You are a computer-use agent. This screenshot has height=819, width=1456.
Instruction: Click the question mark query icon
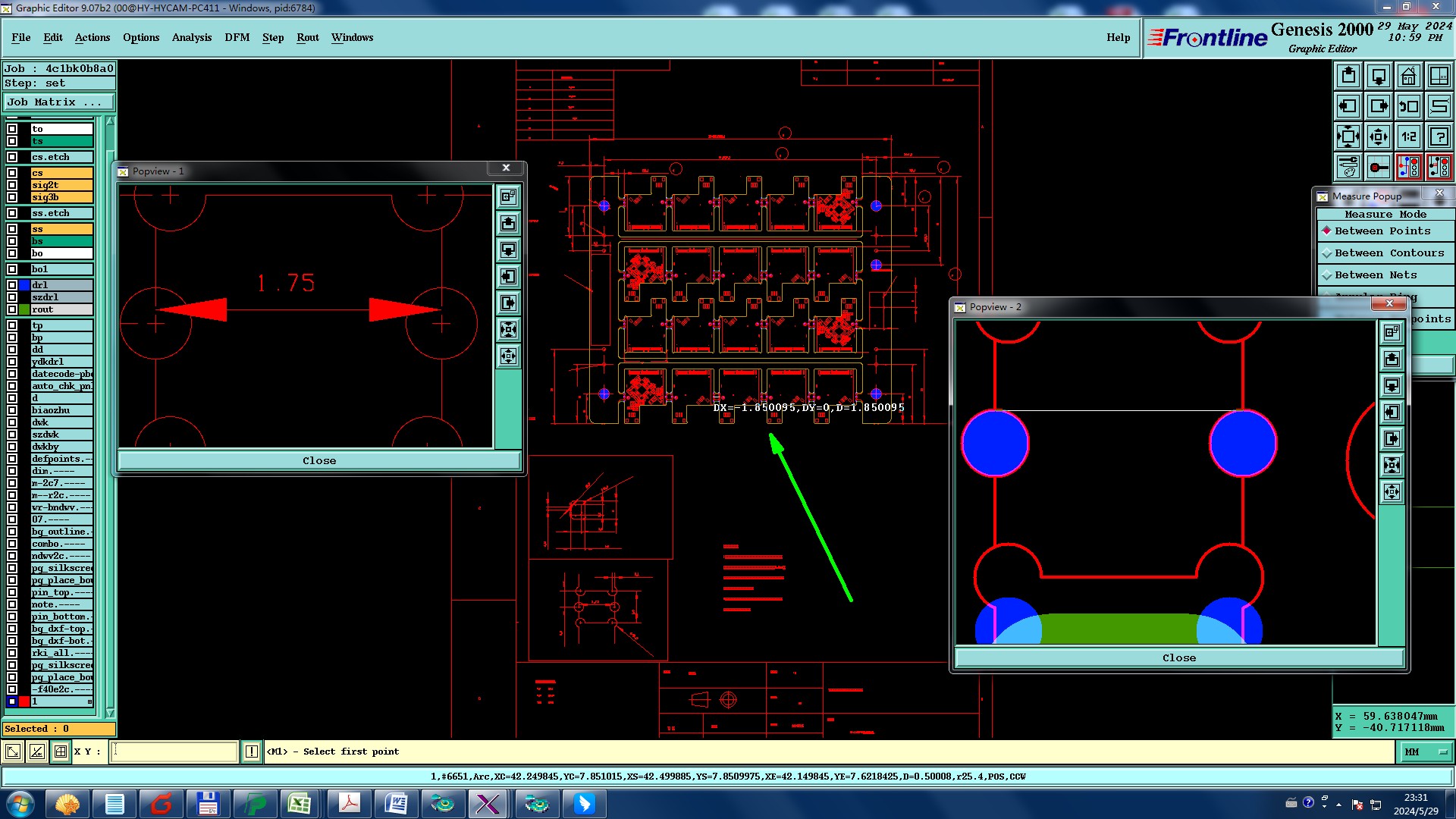pos(1439,136)
